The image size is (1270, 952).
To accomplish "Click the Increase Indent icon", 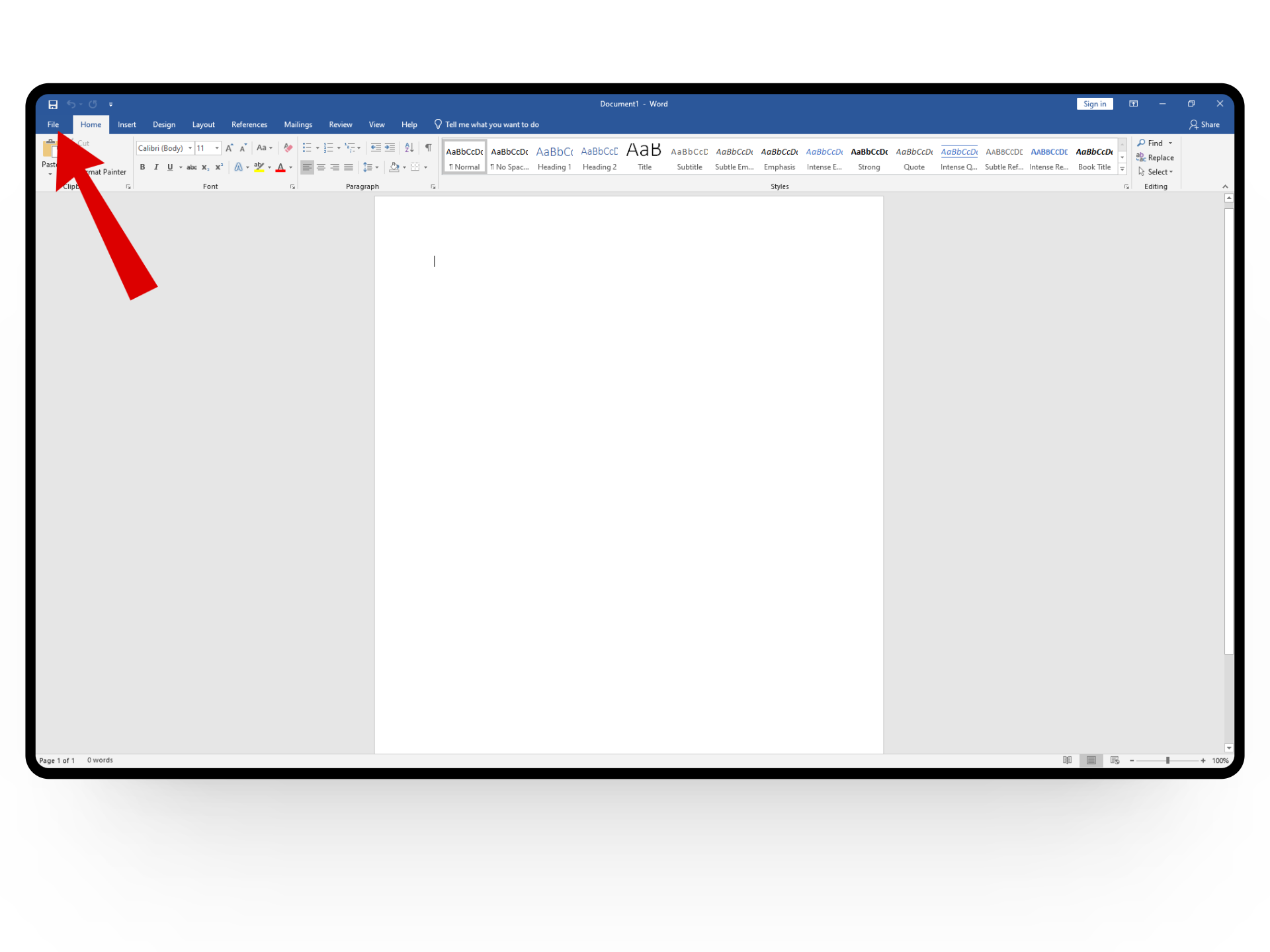I will (390, 147).
